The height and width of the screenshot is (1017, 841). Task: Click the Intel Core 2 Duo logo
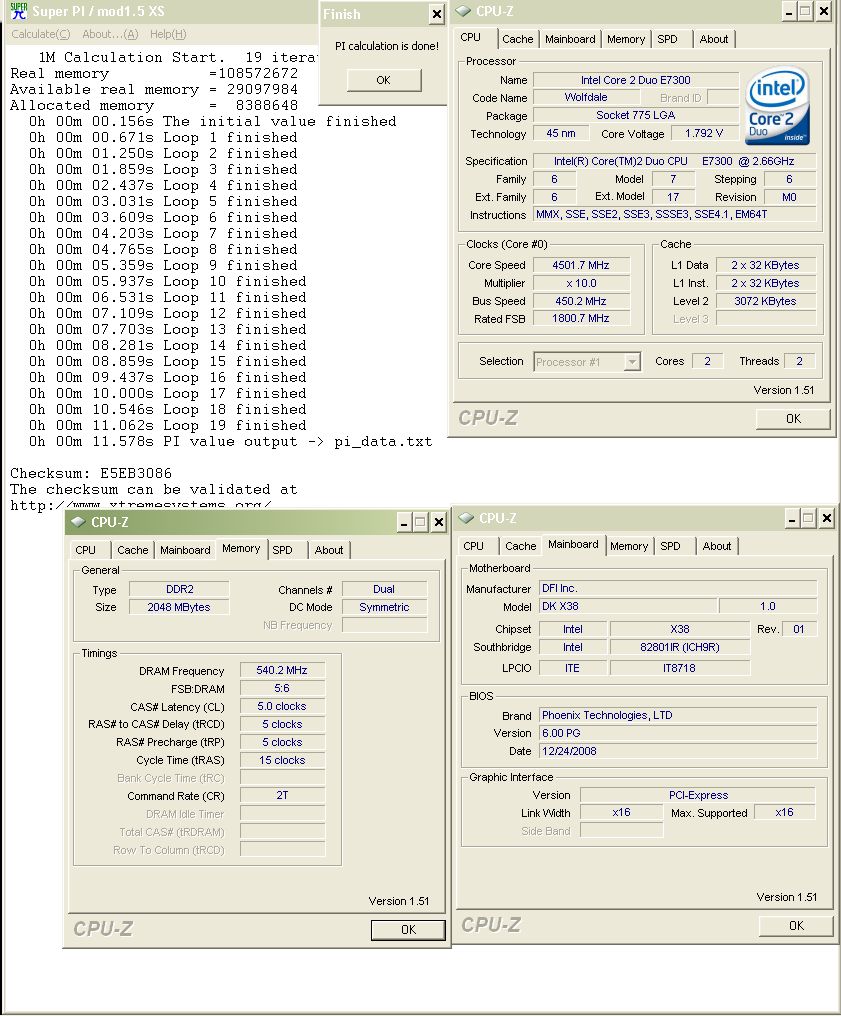click(777, 106)
